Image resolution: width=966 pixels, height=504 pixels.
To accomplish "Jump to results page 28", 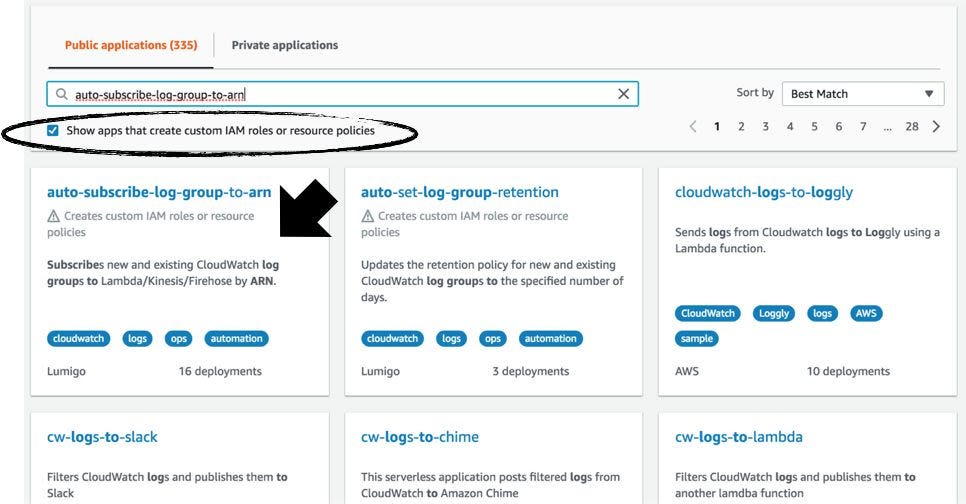I will click(912, 126).
